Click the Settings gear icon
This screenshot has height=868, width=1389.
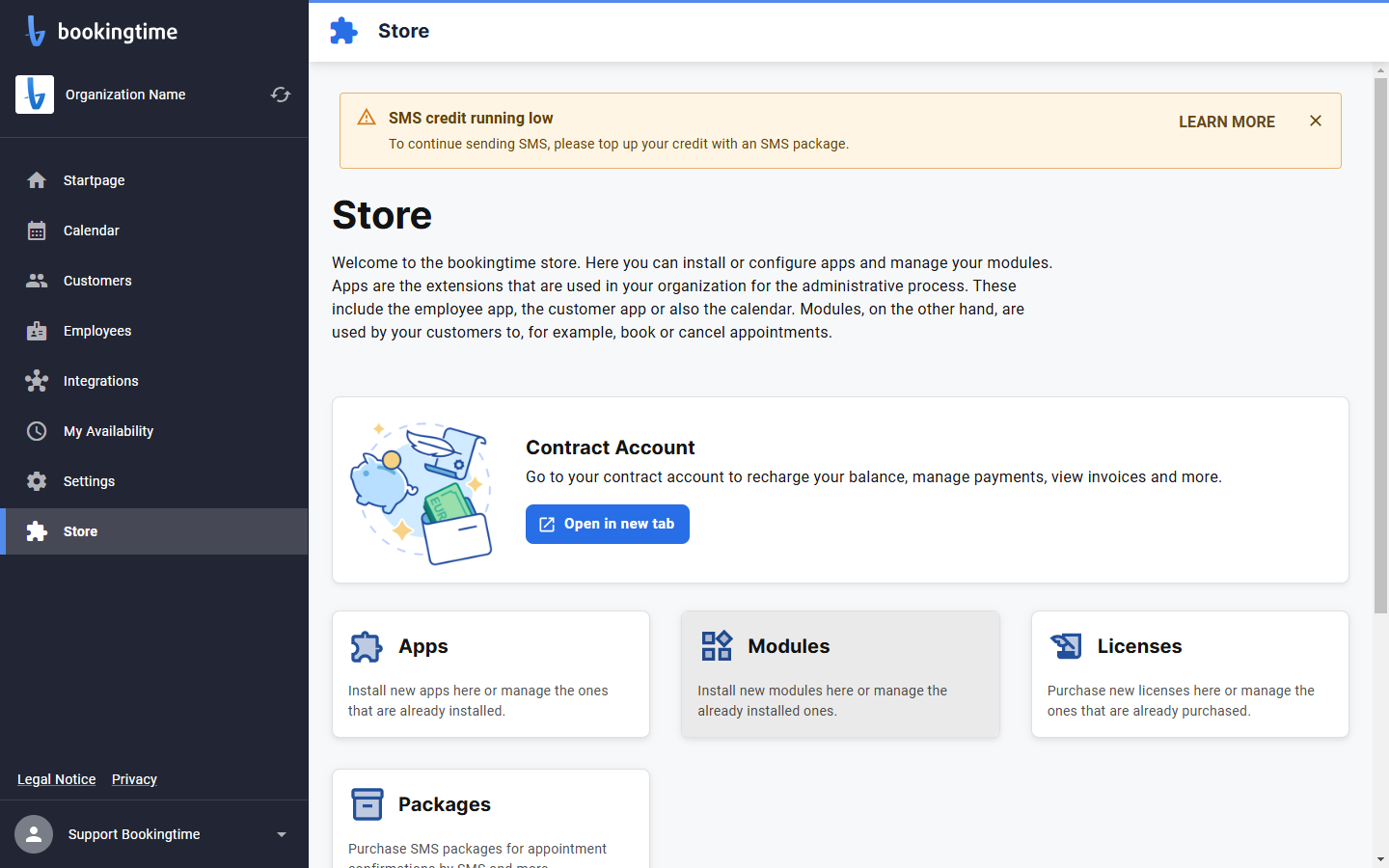click(37, 481)
